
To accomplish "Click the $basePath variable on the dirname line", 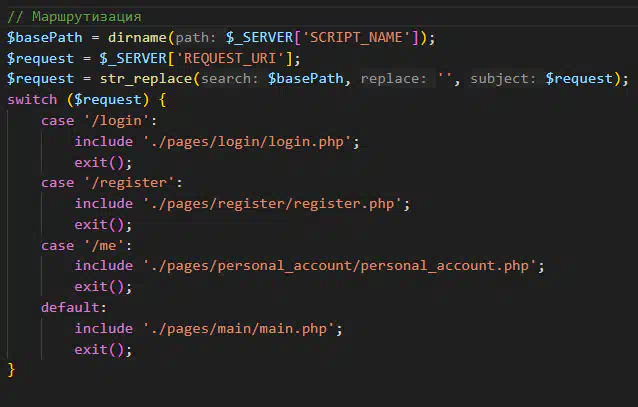I will [45, 37].
